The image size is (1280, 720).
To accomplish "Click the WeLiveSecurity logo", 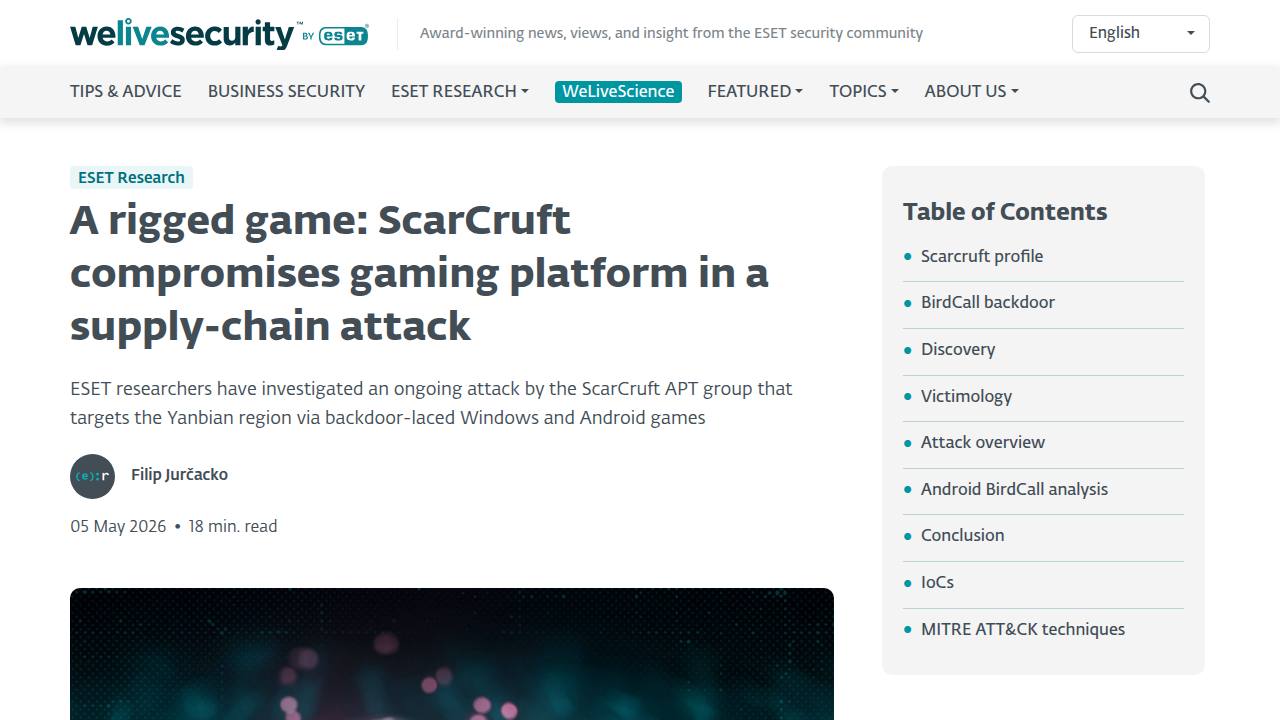I will 219,34.
